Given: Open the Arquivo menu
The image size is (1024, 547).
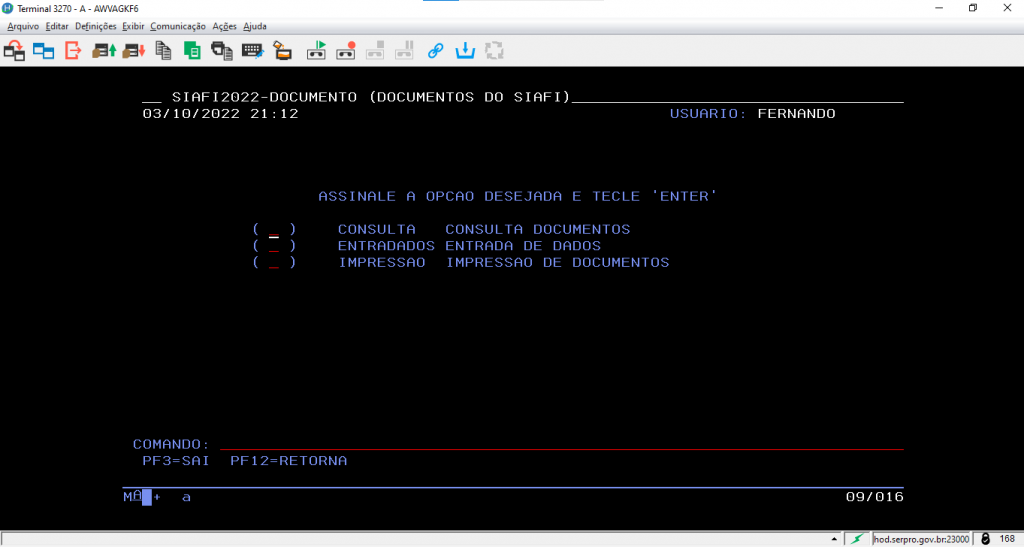Looking at the screenshot, I should point(23,26).
